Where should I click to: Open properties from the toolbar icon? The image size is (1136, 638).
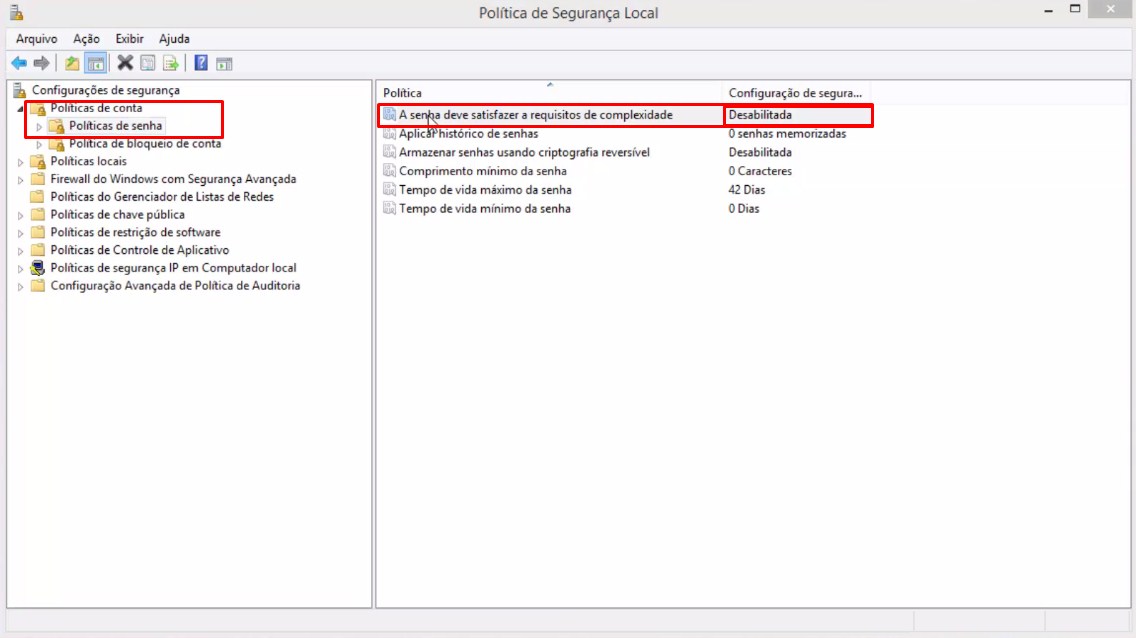click(148, 64)
